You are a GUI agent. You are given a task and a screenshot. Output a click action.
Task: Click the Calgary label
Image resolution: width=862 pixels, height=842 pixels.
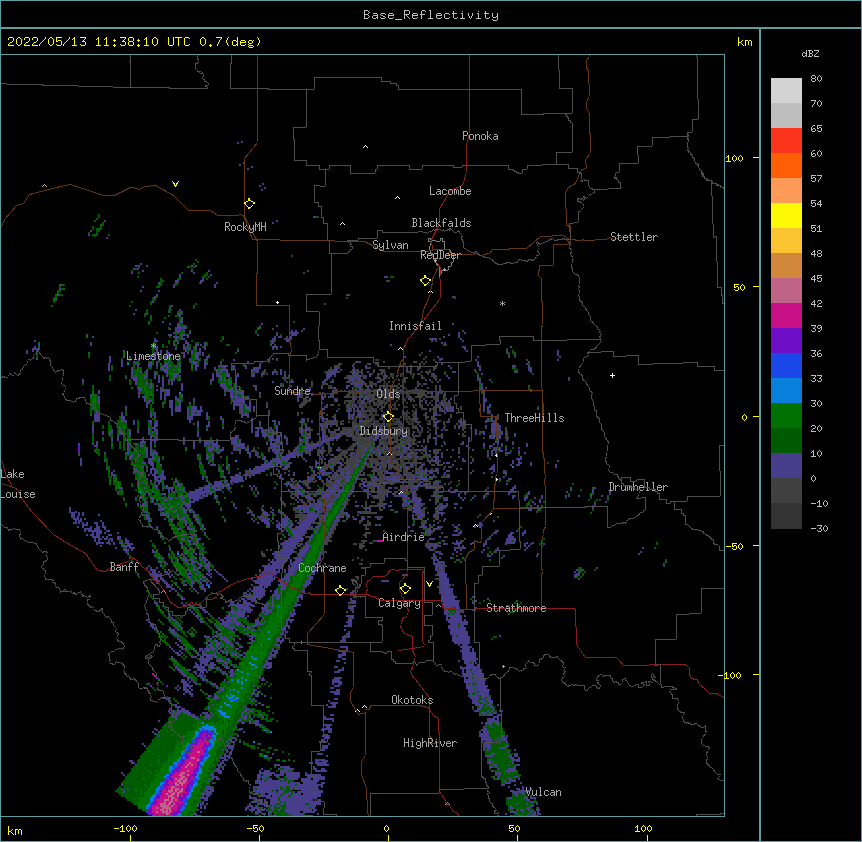400,603
